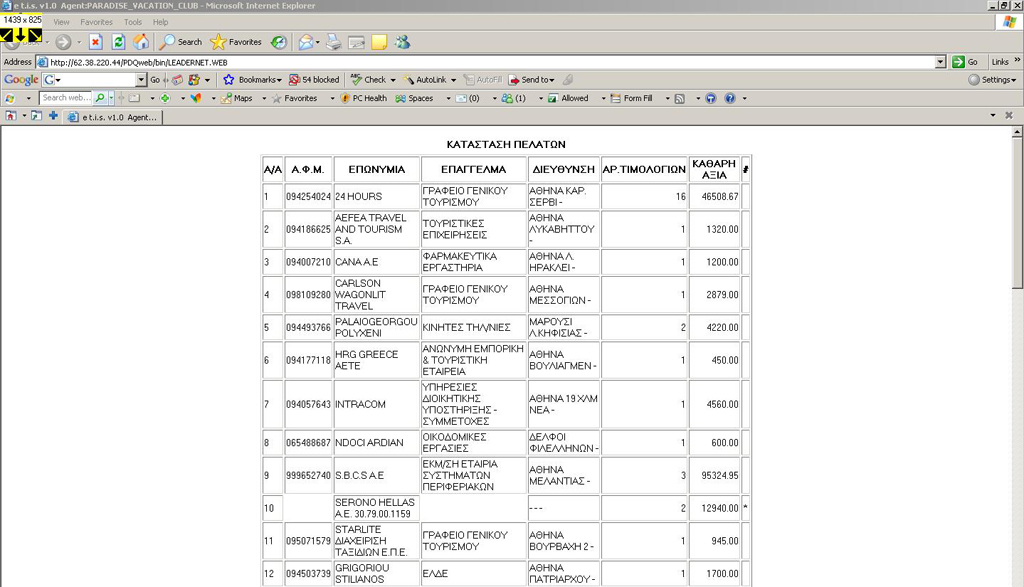The image size is (1024, 587).
Task: Open the Spaces button
Action: click(x=414, y=99)
